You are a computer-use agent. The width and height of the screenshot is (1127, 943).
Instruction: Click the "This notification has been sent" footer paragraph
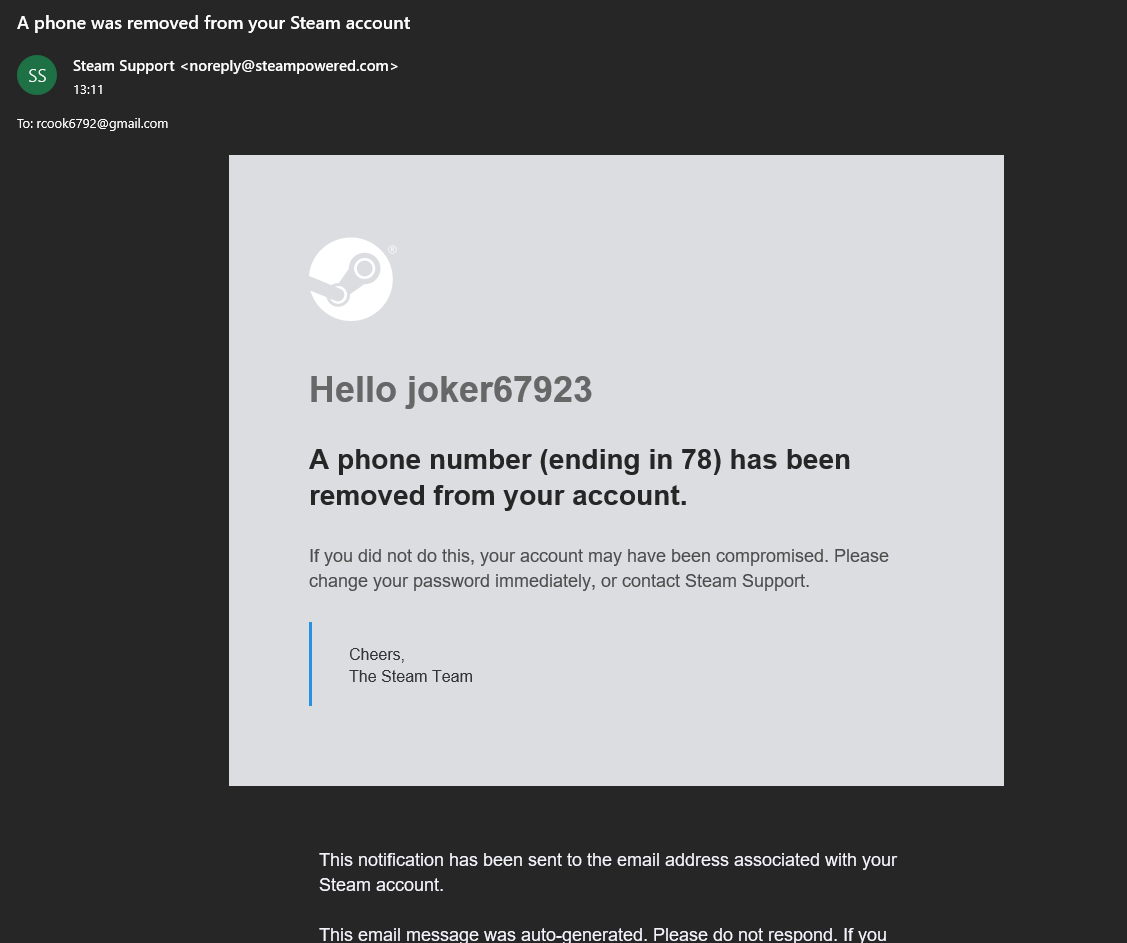[607, 872]
